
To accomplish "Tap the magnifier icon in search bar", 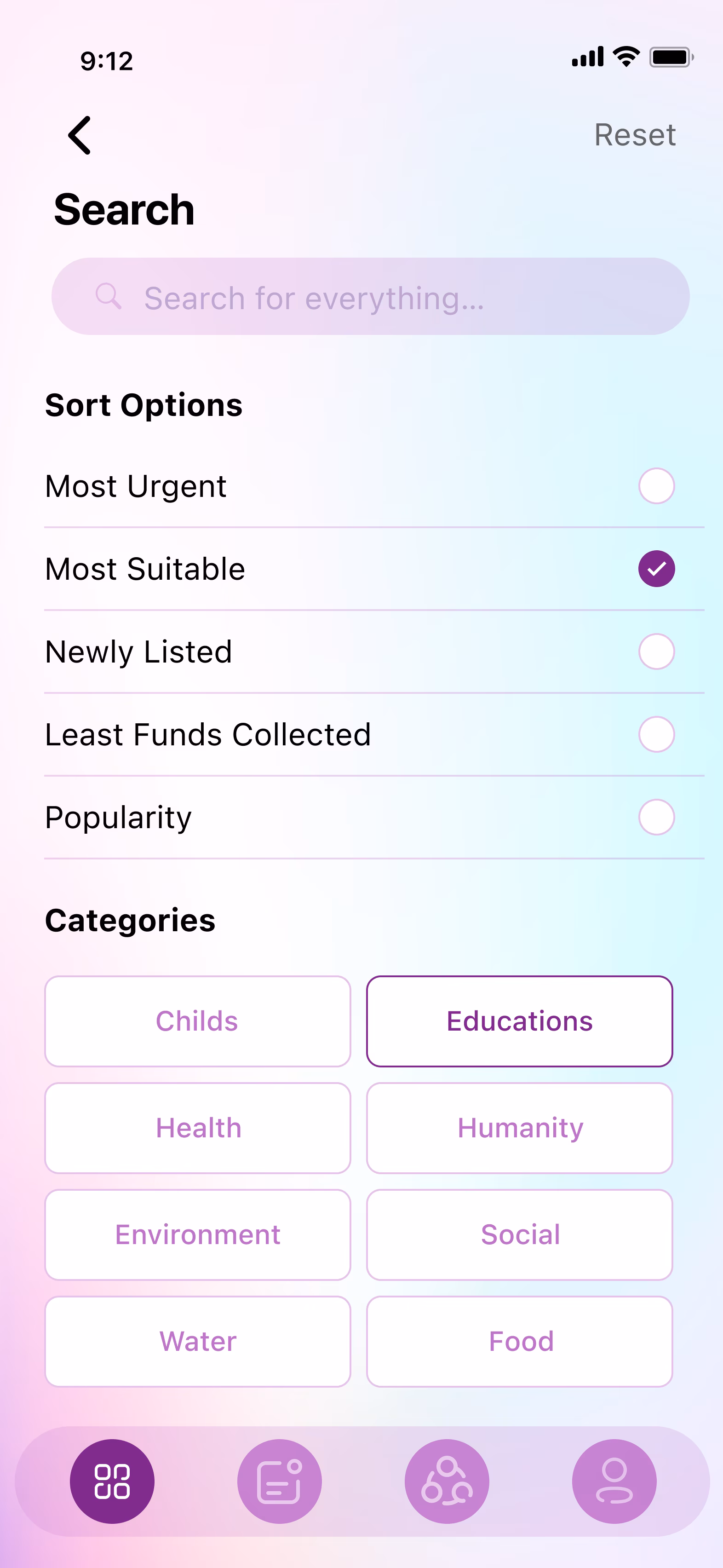I will click(109, 296).
